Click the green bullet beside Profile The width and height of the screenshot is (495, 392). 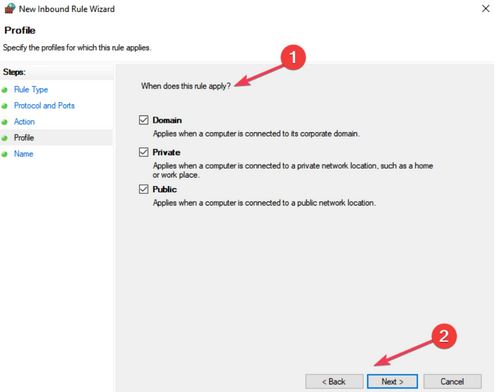pyautogui.click(x=4, y=138)
